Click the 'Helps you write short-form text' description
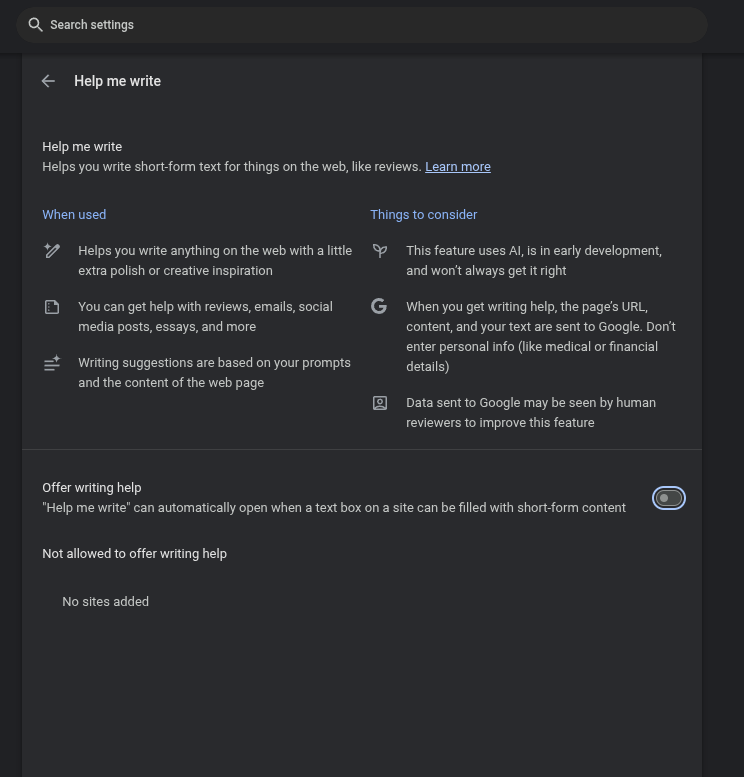The height and width of the screenshot is (777, 744). click(x=232, y=167)
